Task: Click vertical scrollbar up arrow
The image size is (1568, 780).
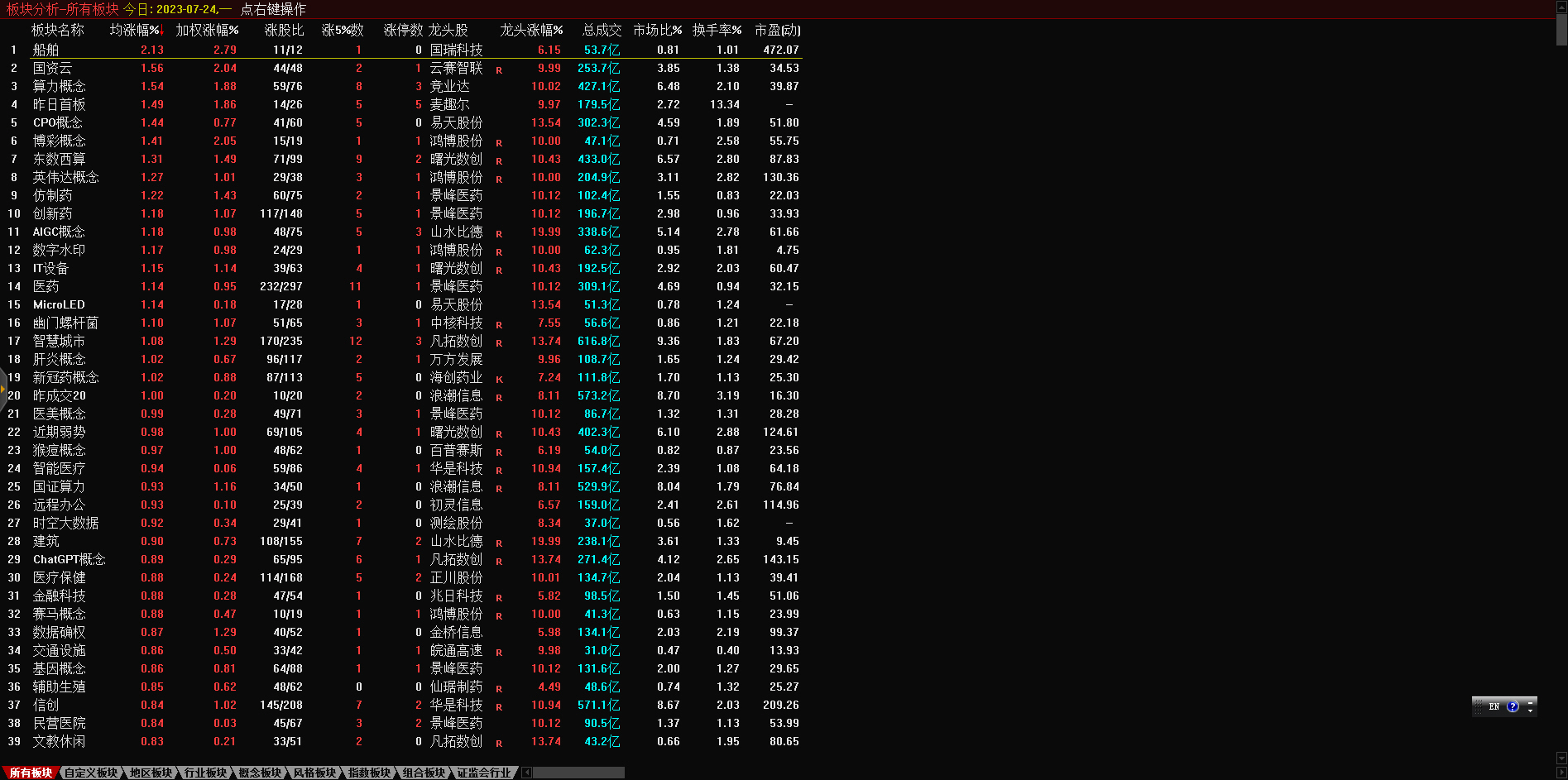Action: pyautogui.click(x=1561, y=7)
